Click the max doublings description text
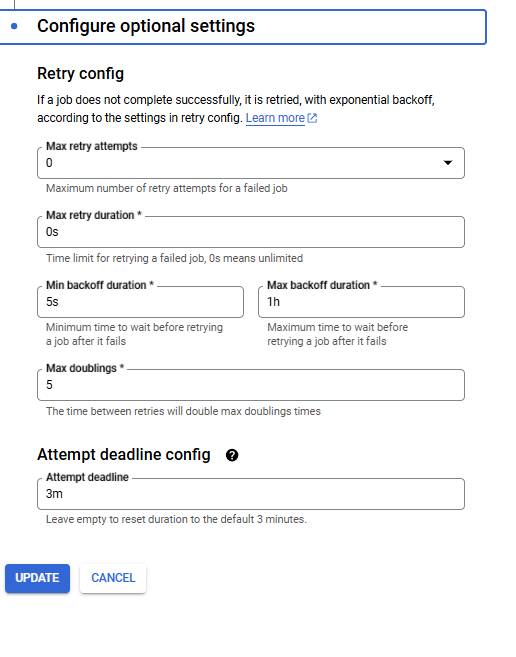The width and height of the screenshot is (516, 657). 183,411
